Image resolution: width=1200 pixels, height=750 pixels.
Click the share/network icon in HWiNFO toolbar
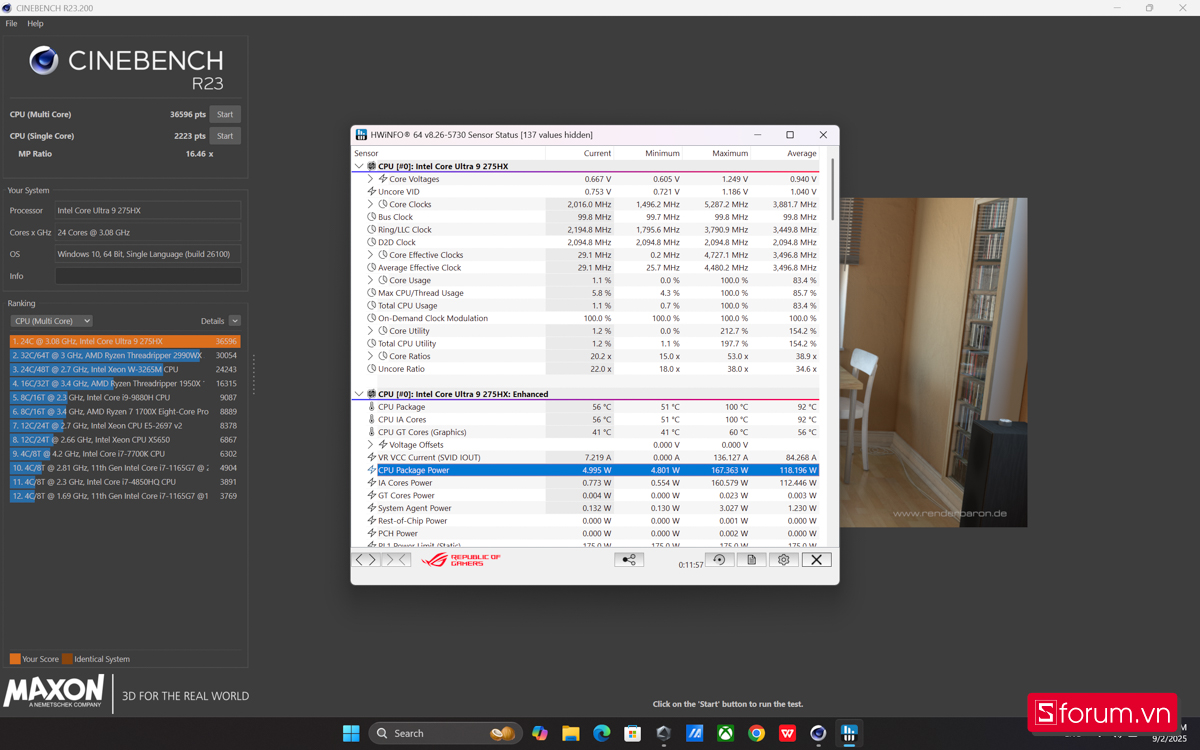click(x=629, y=560)
